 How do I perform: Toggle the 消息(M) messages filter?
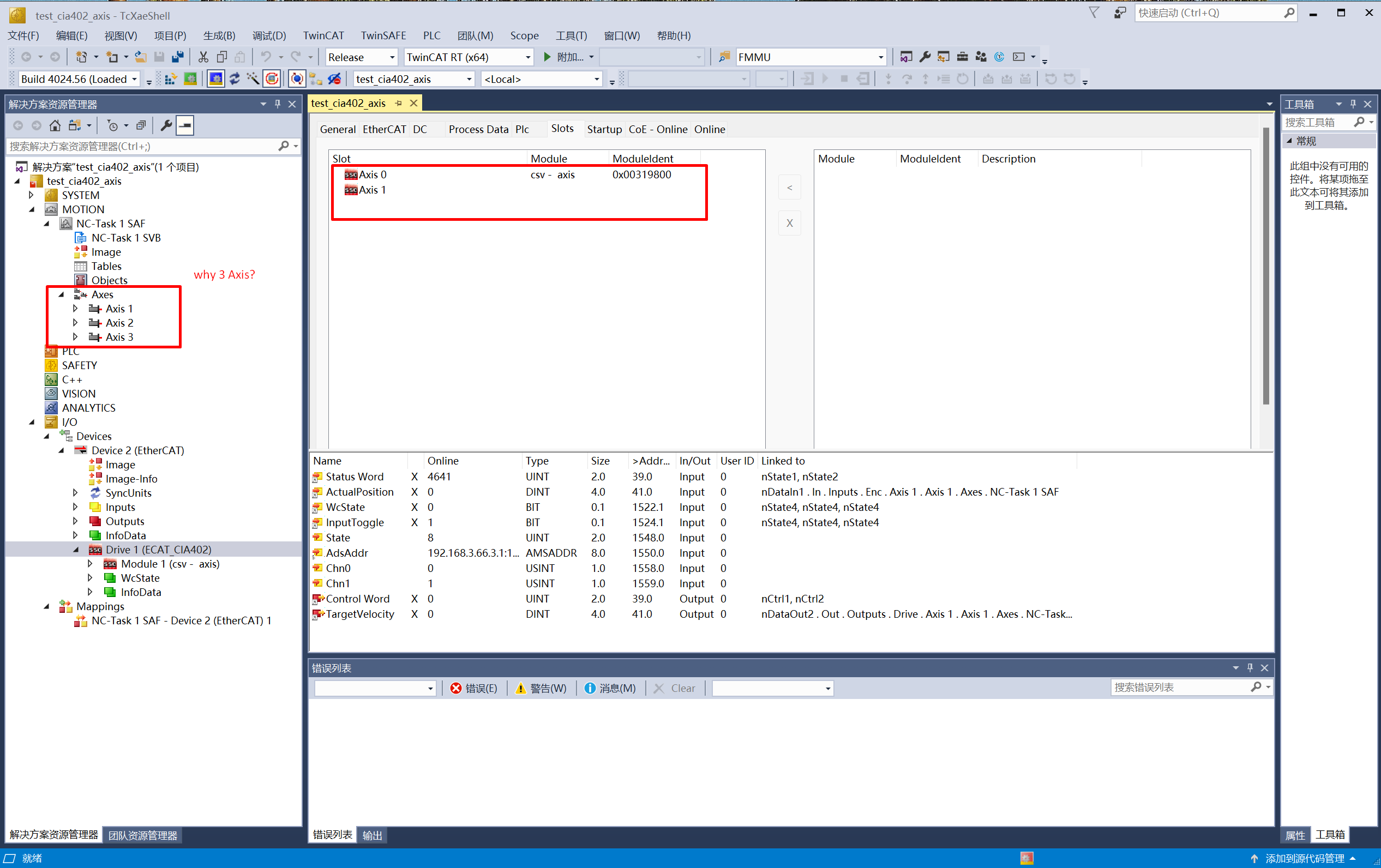tap(610, 688)
